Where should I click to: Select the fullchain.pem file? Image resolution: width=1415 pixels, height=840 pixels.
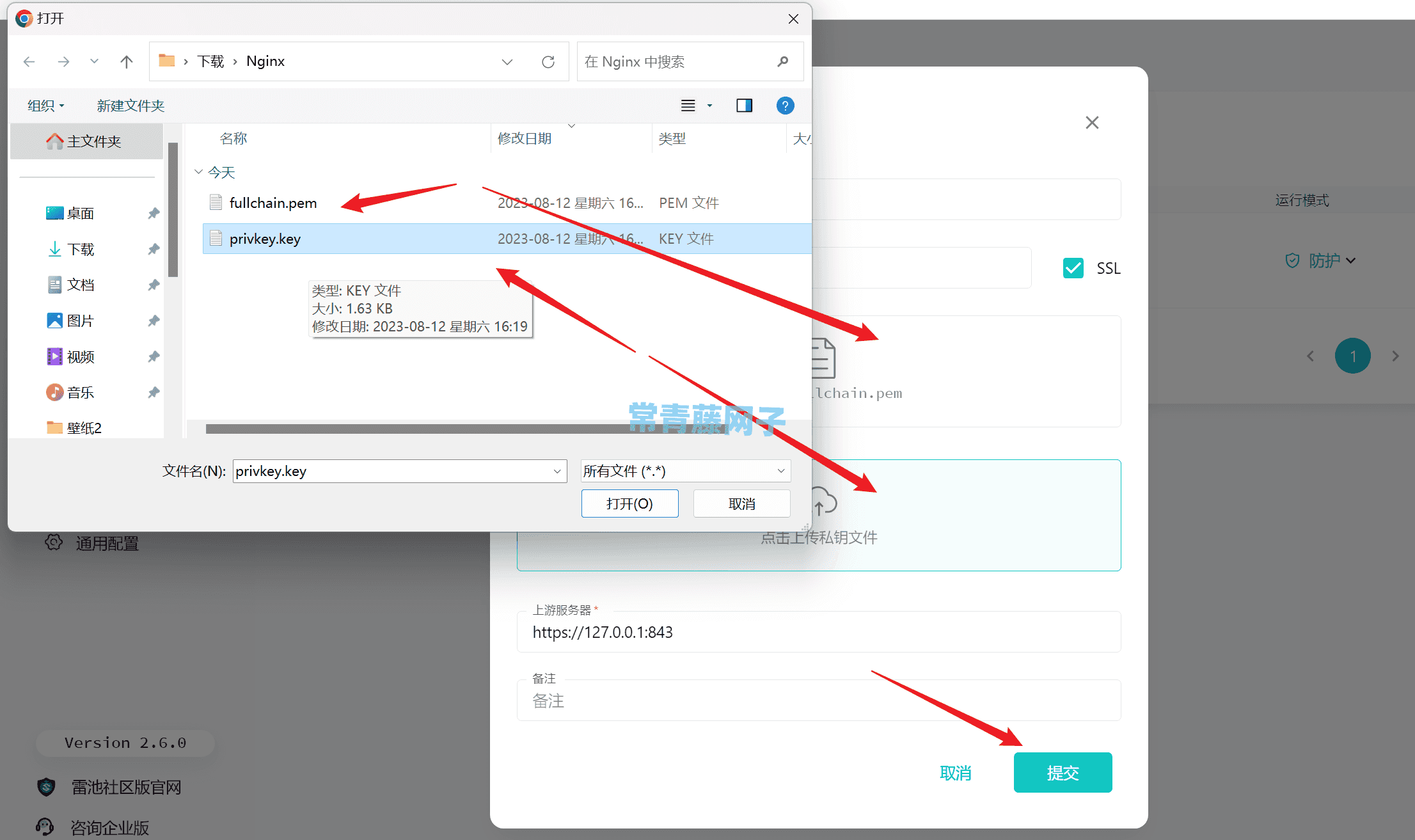(x=273, y=203)
